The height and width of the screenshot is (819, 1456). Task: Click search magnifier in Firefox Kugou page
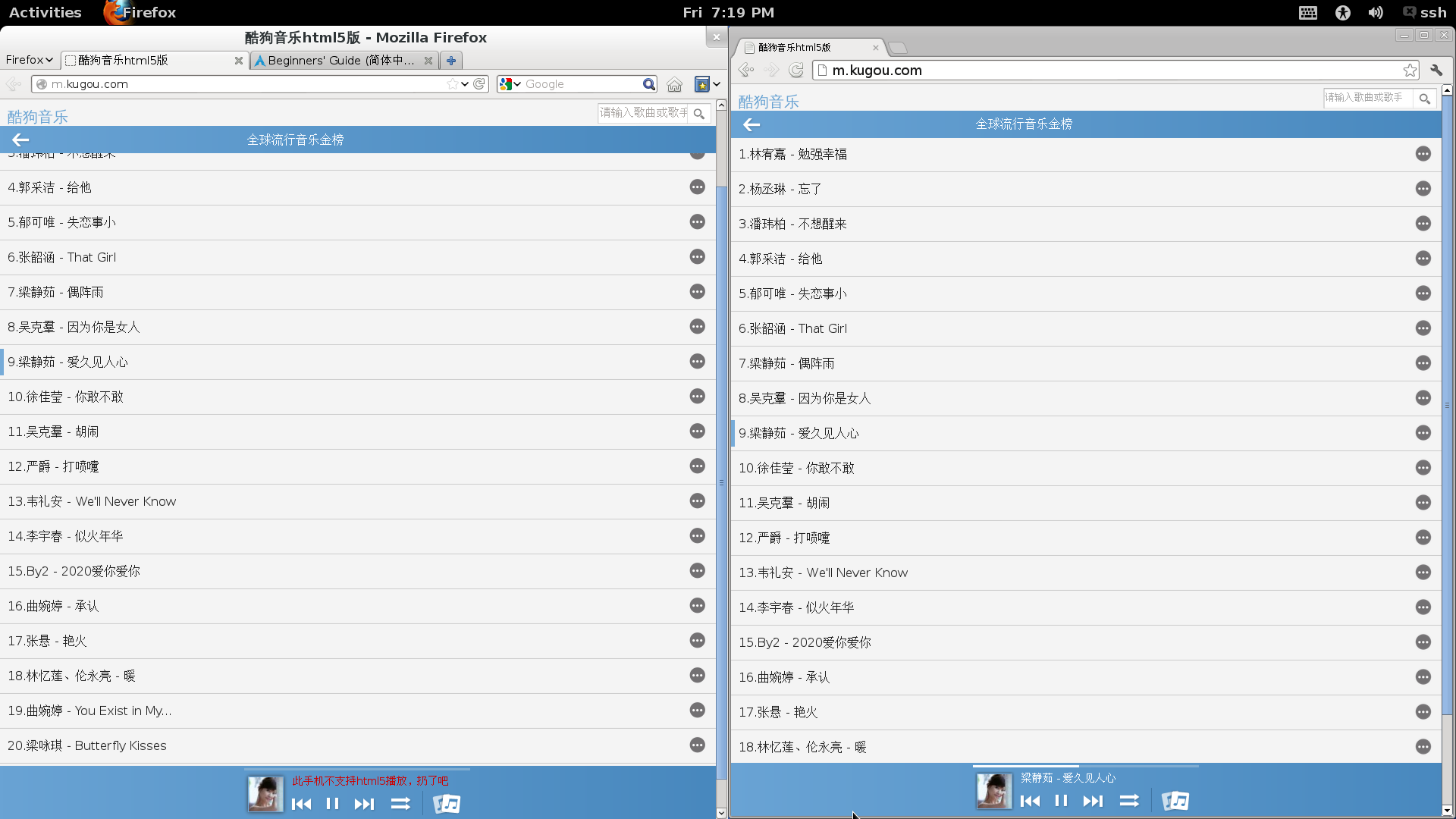pyautogui.click(x=699, y=114)
